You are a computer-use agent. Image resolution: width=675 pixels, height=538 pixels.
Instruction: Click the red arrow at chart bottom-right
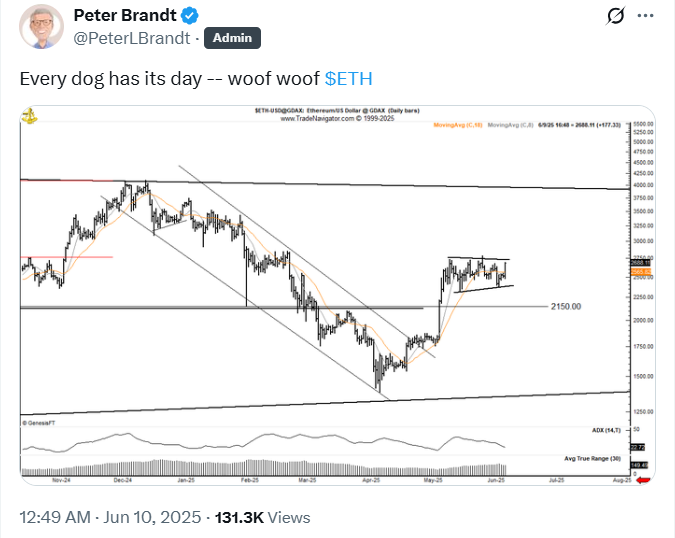(x=643, y=481)
